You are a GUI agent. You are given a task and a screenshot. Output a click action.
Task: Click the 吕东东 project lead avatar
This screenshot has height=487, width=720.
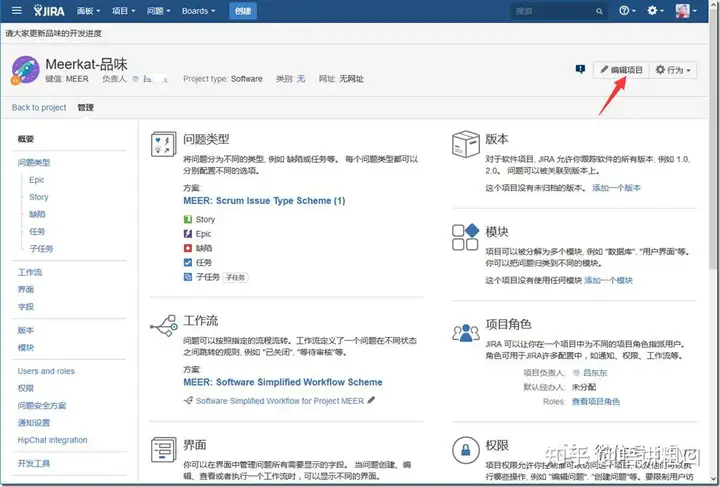coord(576,373)
